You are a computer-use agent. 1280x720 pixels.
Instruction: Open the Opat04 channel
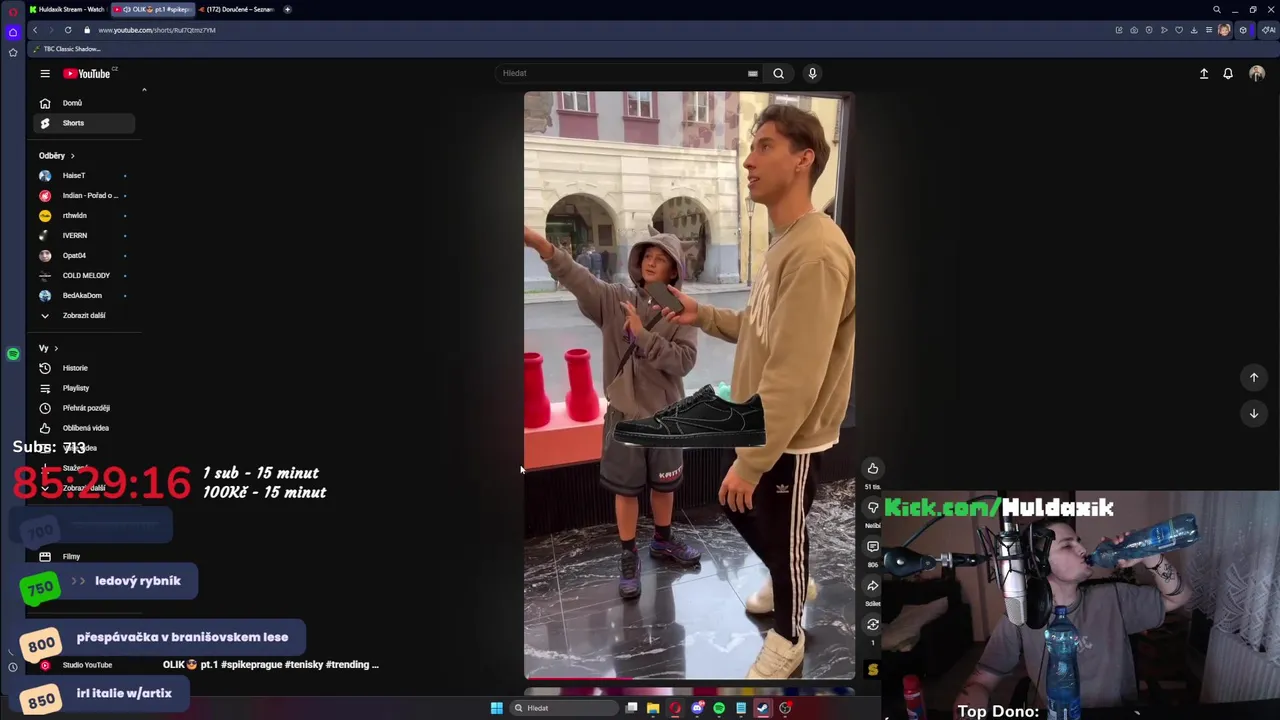coord(84,256)
